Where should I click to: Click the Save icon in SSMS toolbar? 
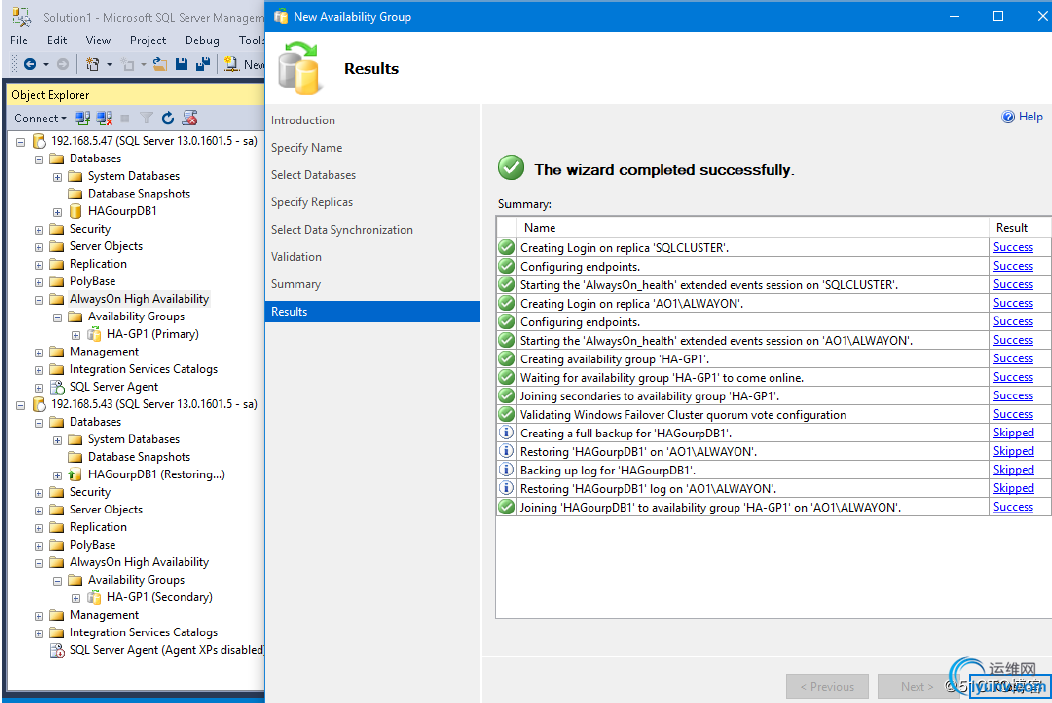tap(181, 64)
